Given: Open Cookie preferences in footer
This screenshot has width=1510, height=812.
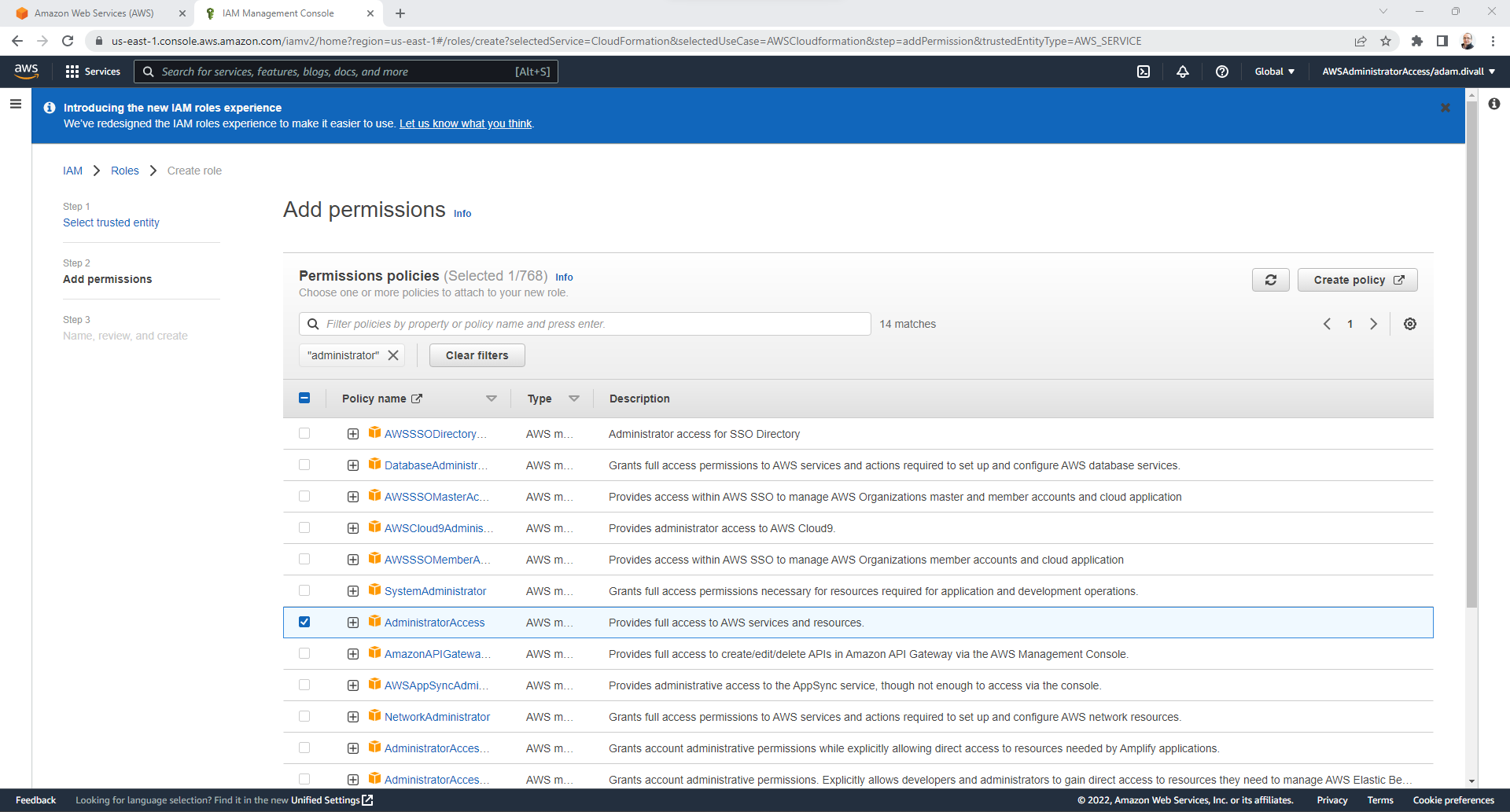Looking at the screenshot, I should [x=1453, y=800].
